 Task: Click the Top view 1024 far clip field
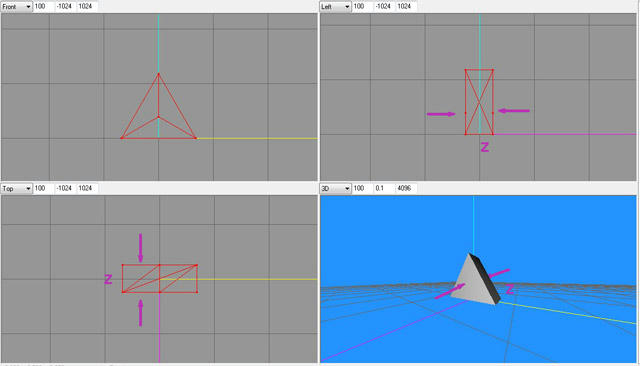pos(87,189)
